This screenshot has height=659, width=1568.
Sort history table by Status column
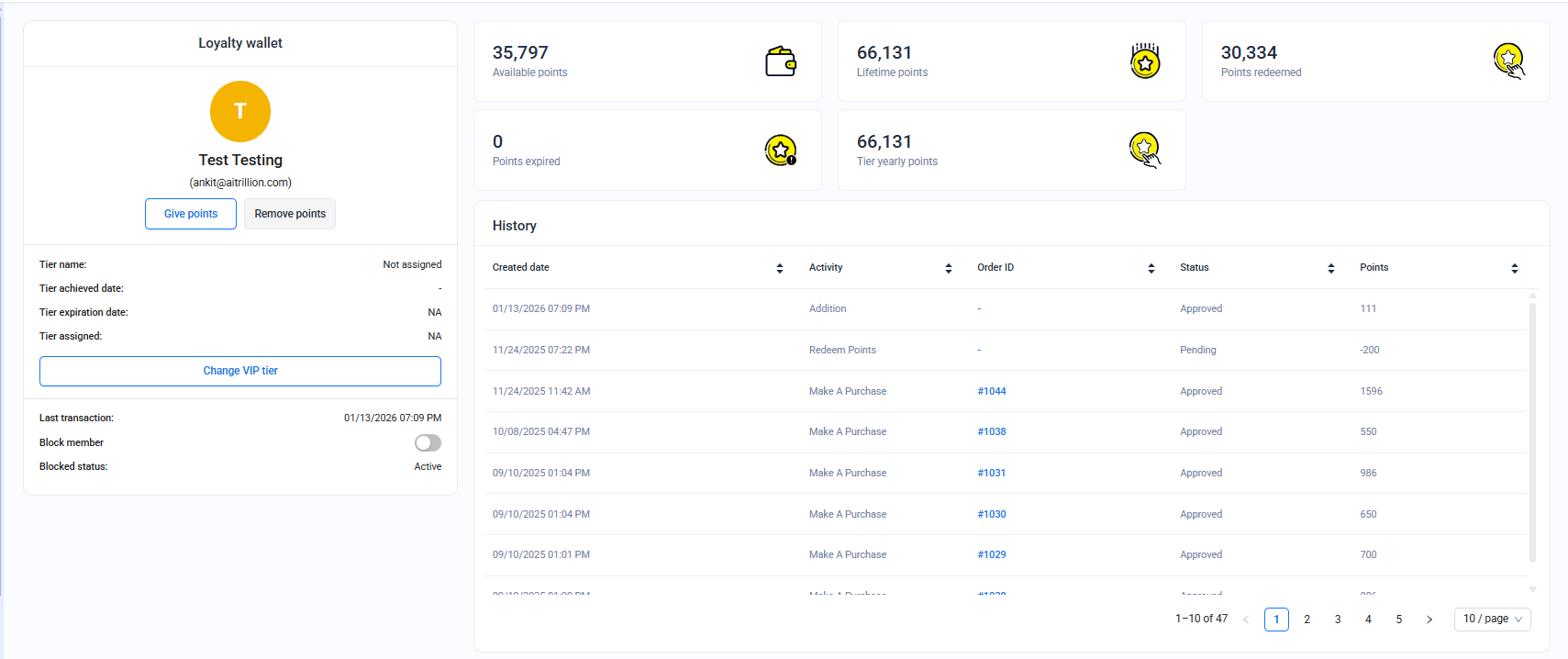click(1330, 268)
